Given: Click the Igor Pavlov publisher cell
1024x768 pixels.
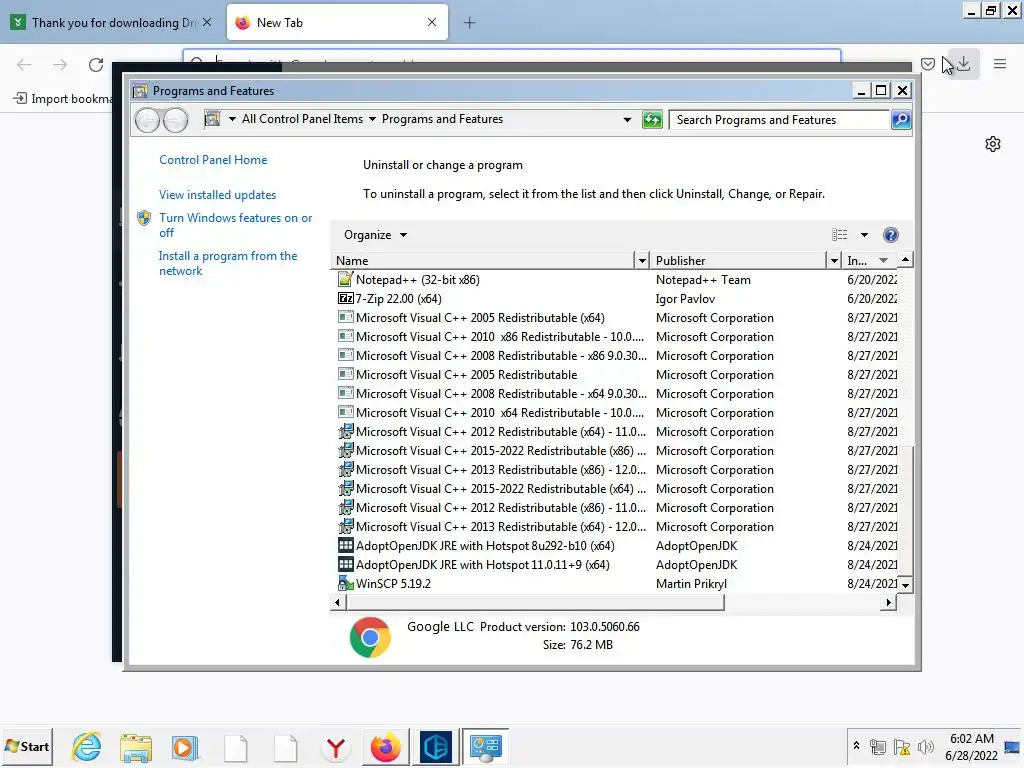Looking at the screenshot, I should tap(685, 298).
